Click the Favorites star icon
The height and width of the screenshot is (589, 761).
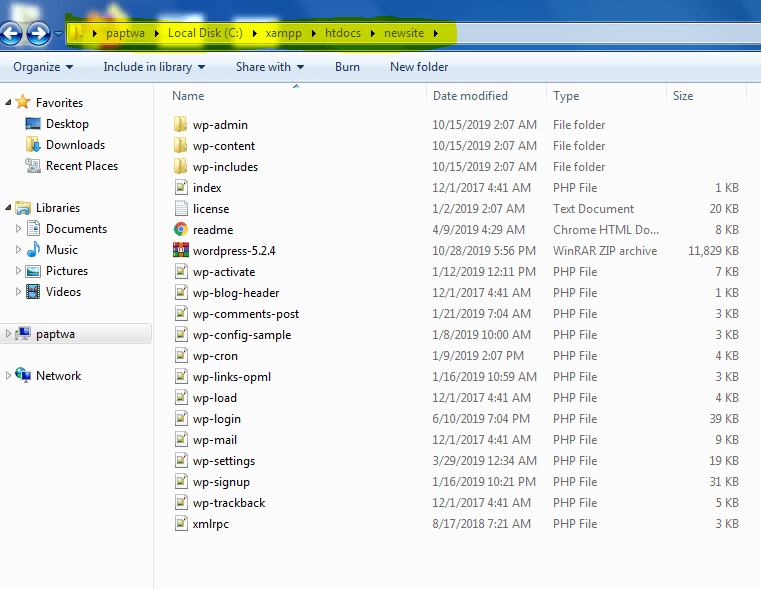tap(23, 102)
